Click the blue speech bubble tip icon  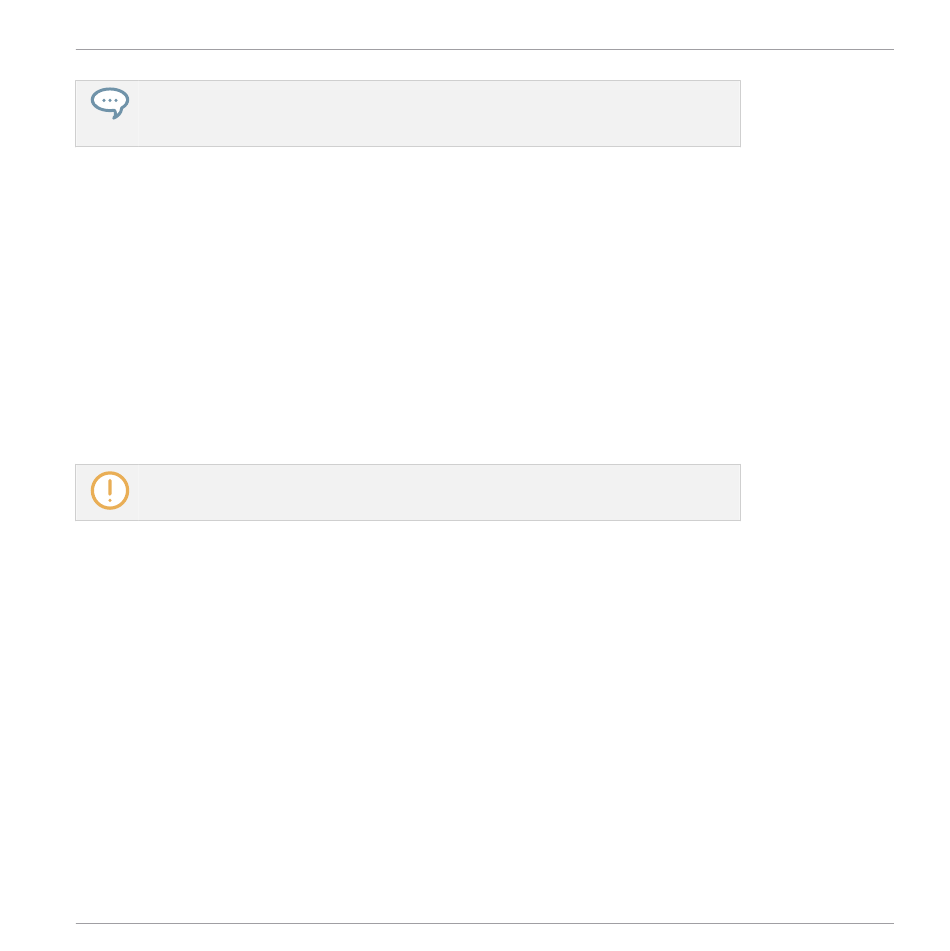[x=110, y=103]
